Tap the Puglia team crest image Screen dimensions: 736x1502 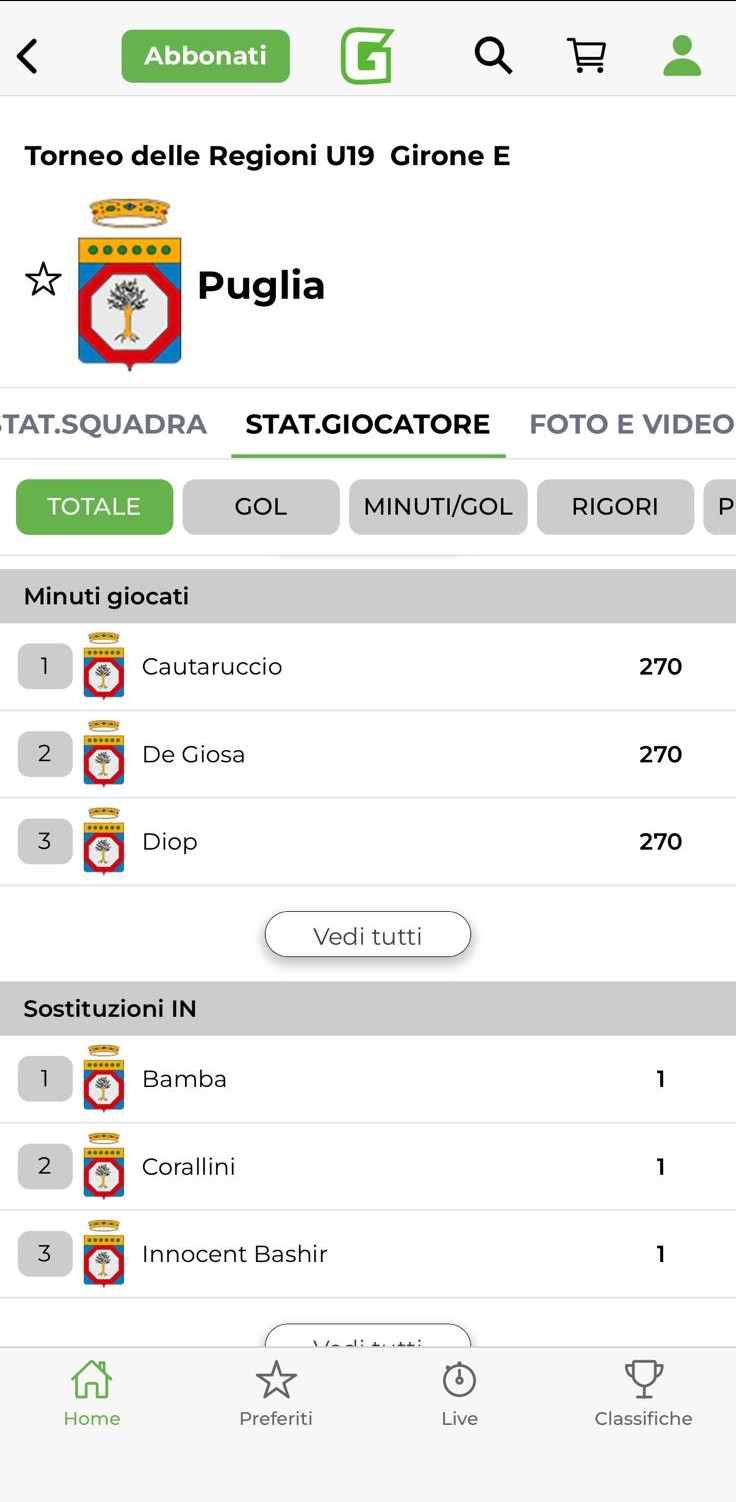[130, 284]
